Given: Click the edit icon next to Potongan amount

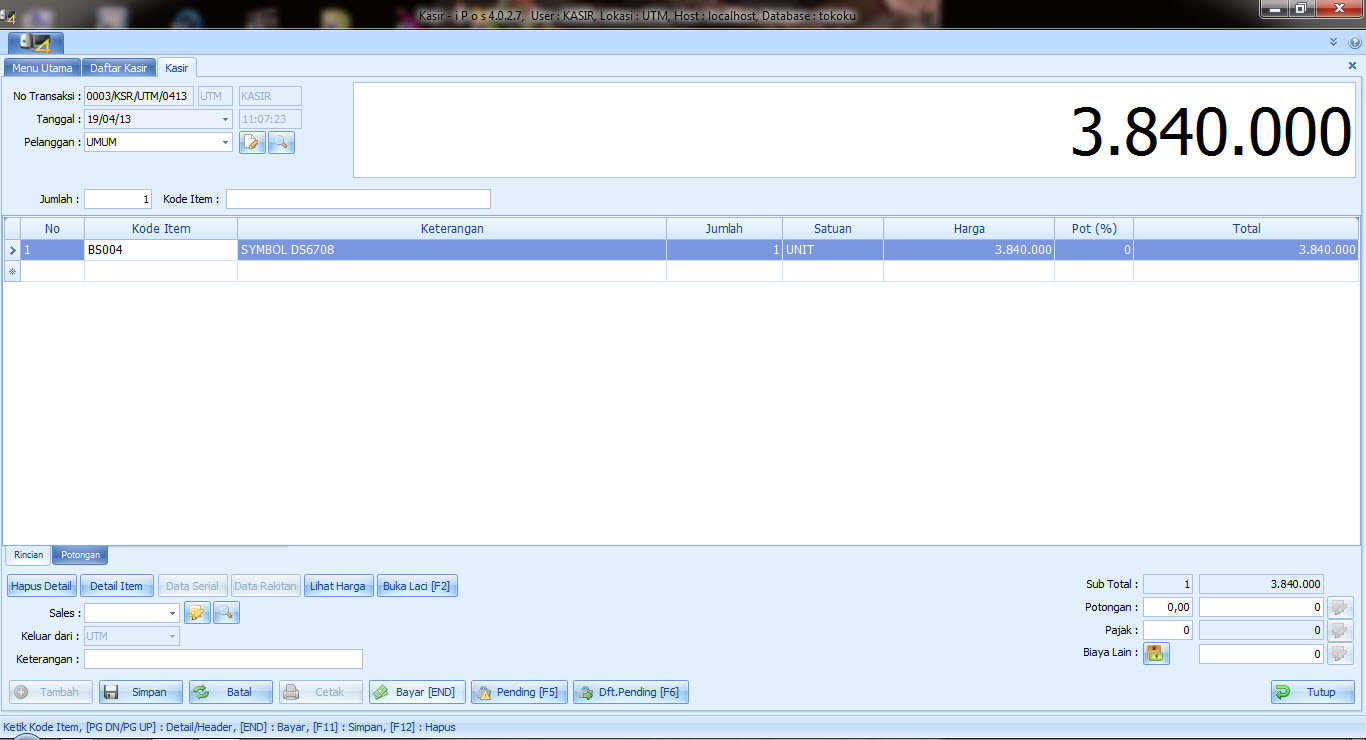Looking at the screenshot, I should 1340,607.
